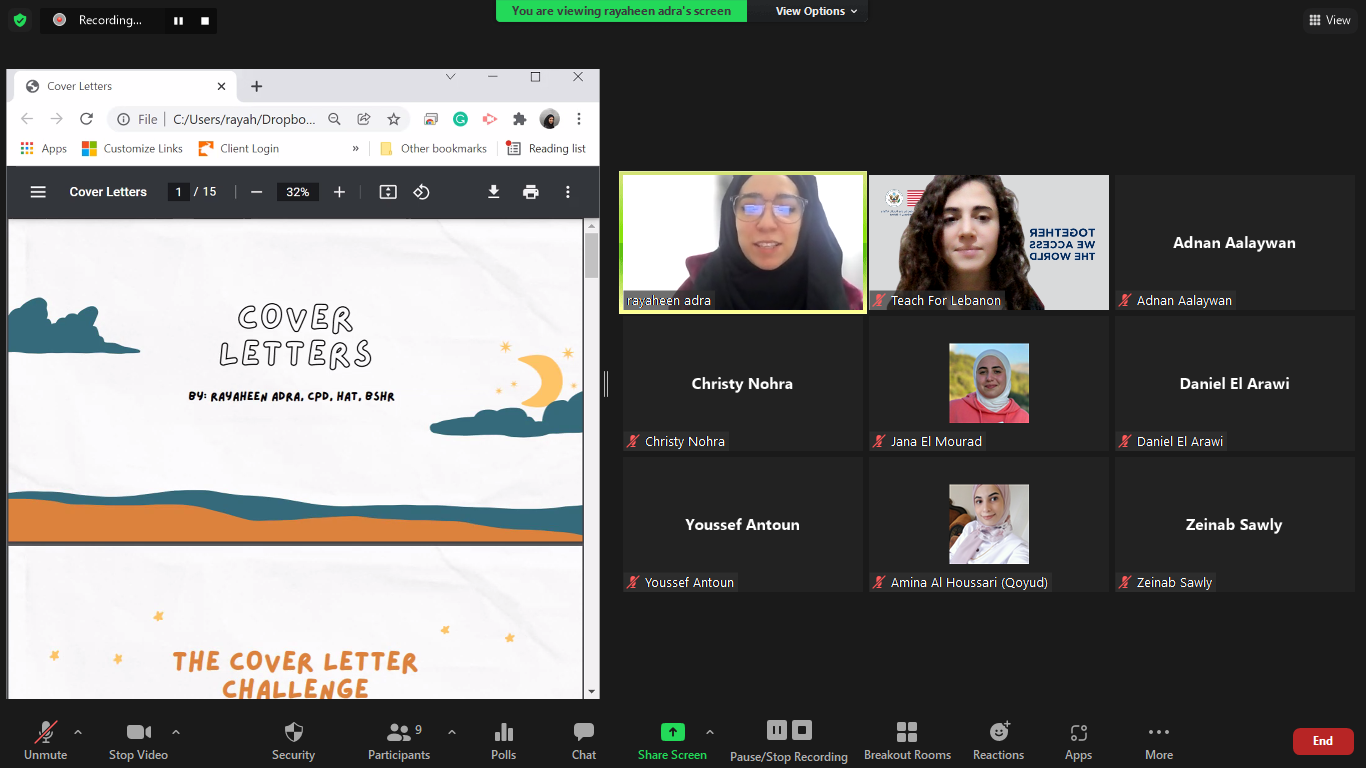Stop recording from top-left recording indicator
This screenshot has width=1366, height=768.
coord(205,20)
